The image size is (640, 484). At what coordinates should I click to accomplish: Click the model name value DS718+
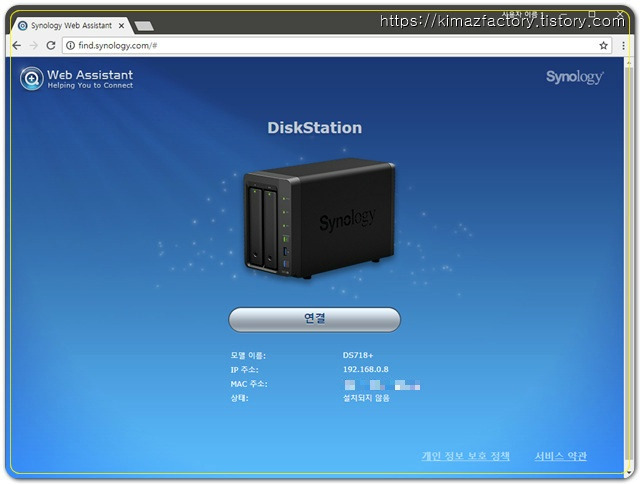pyautogui.click(x=358, y=355)
